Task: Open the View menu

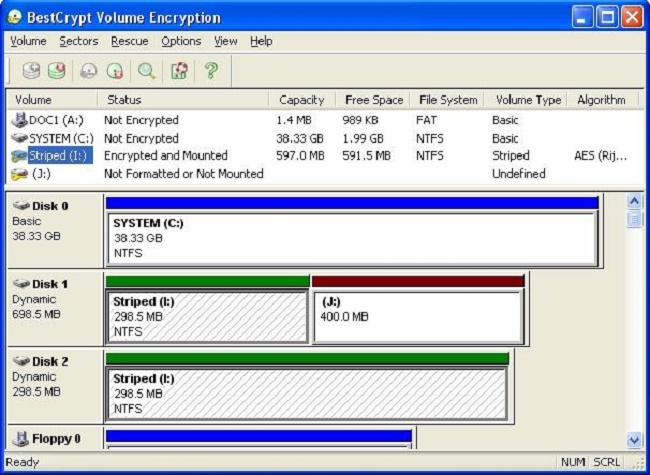Action: [x=226, y=41]
